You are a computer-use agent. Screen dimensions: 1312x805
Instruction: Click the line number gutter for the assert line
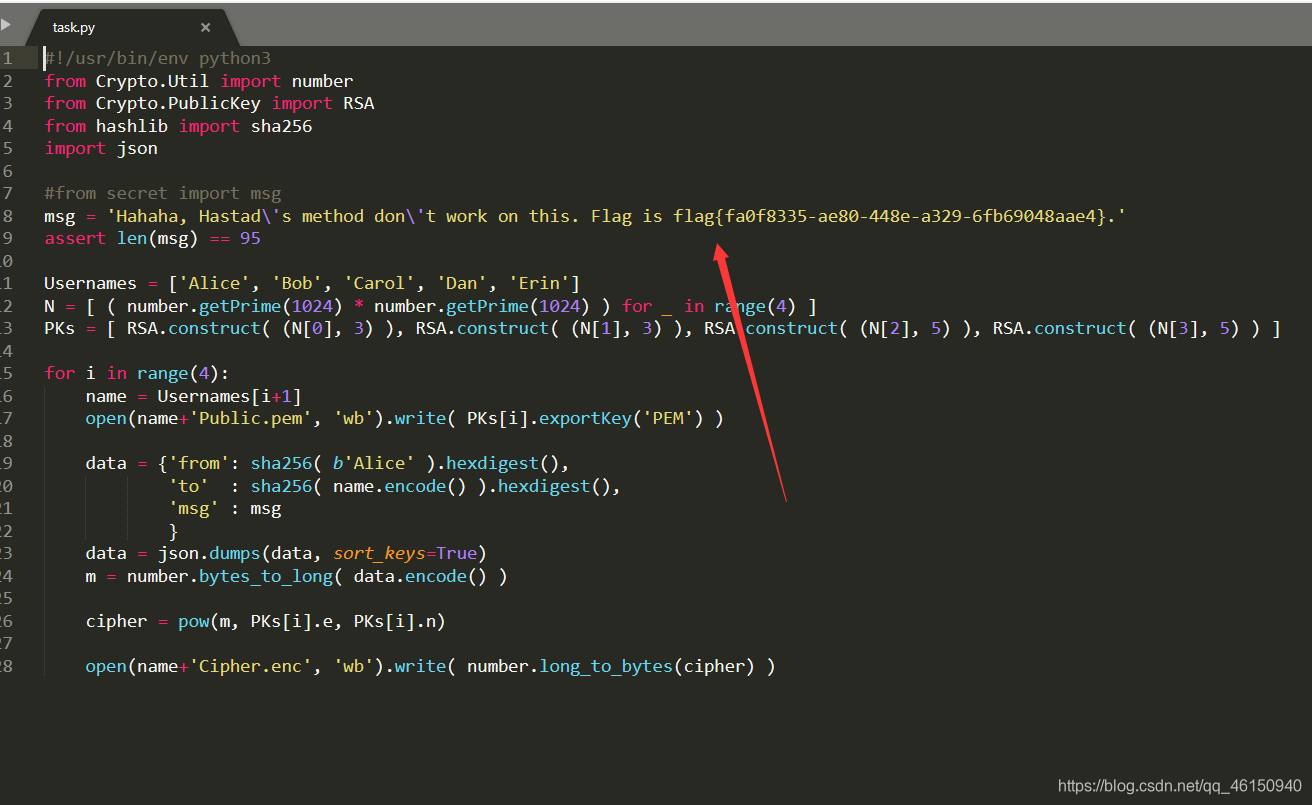[x=8, y=238]
